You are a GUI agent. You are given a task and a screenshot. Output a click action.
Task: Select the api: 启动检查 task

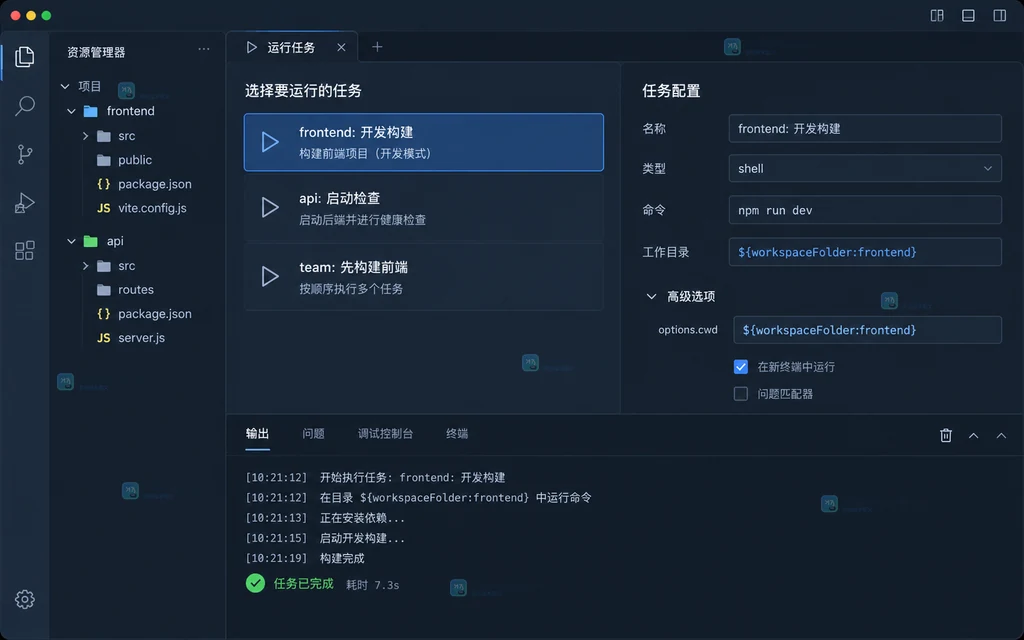423,208
